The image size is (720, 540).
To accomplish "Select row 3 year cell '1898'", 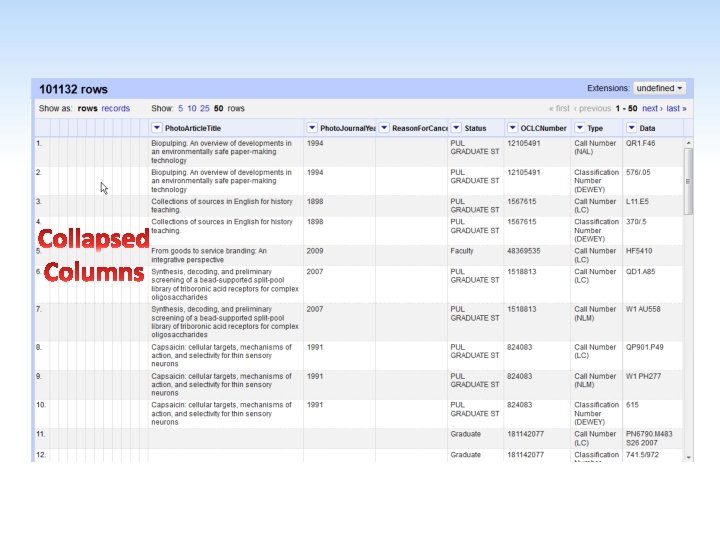I will 315,201.
